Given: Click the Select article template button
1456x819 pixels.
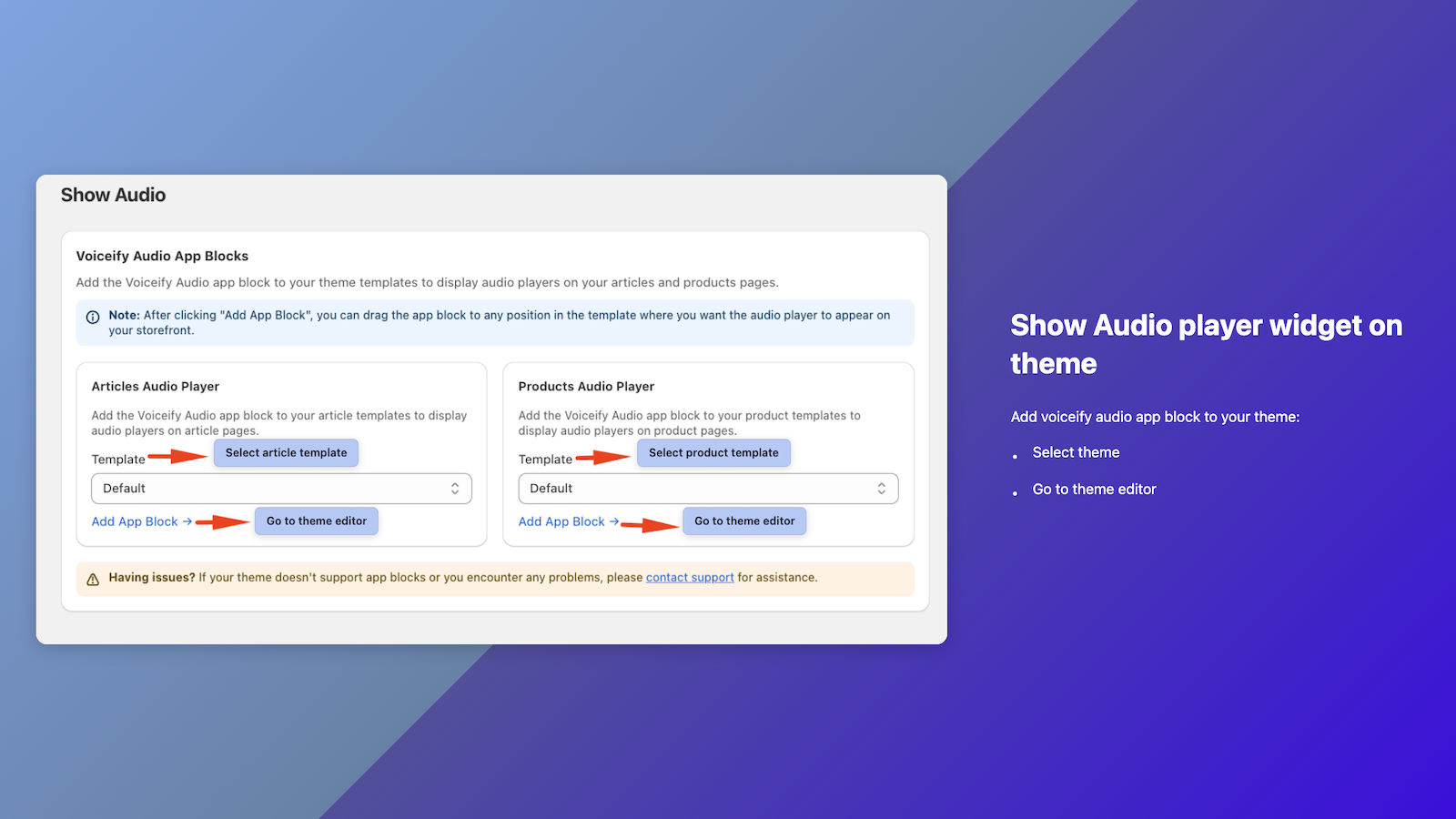Looking at the screenshot, I should [286, 452].
